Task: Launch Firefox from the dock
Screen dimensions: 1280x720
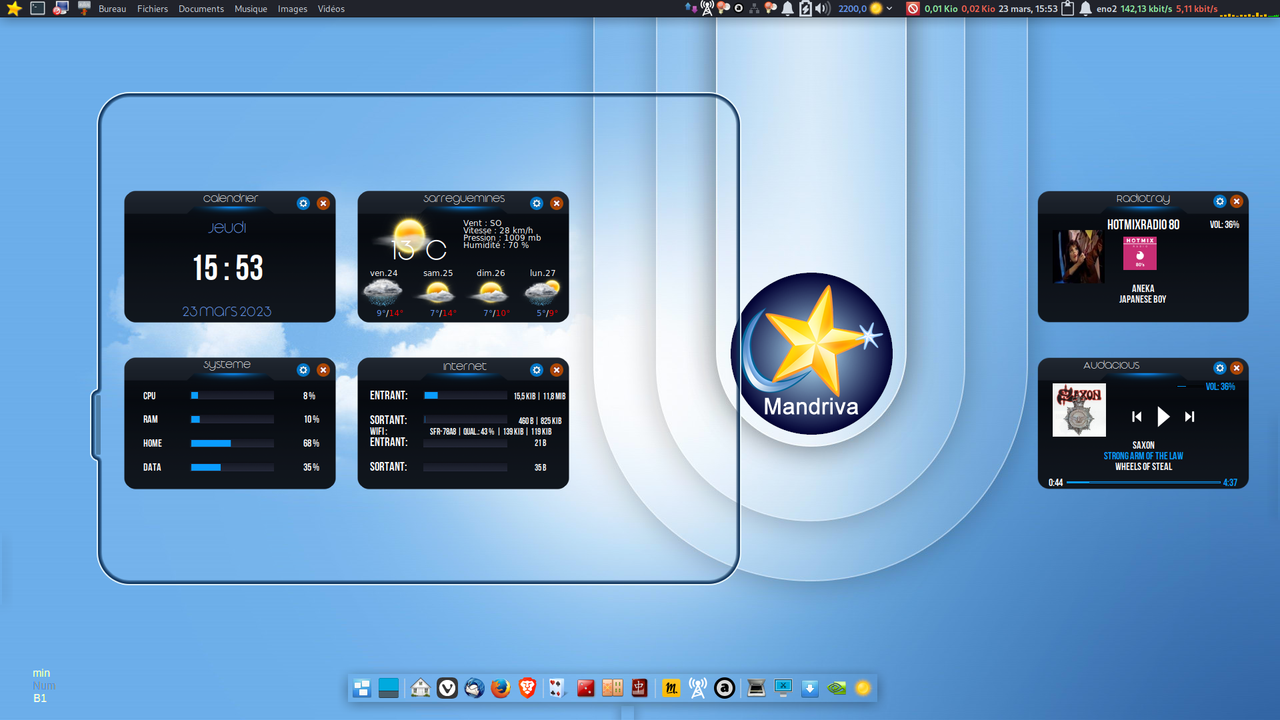Action: 501,688
